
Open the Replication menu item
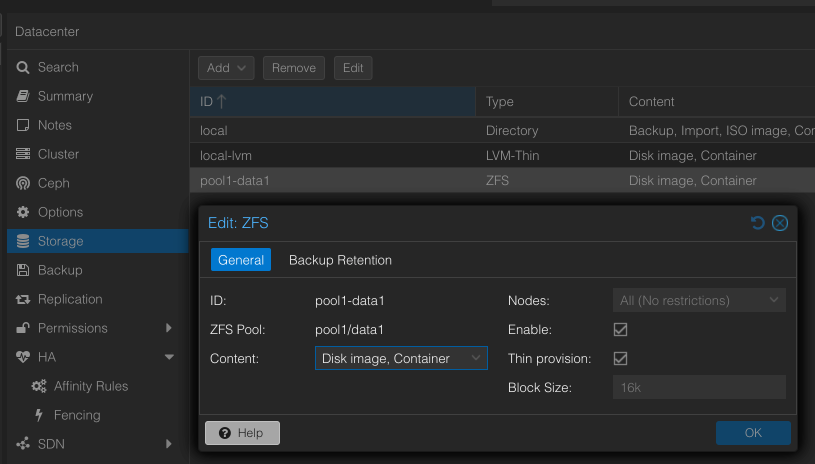click(x=98, y=299)
